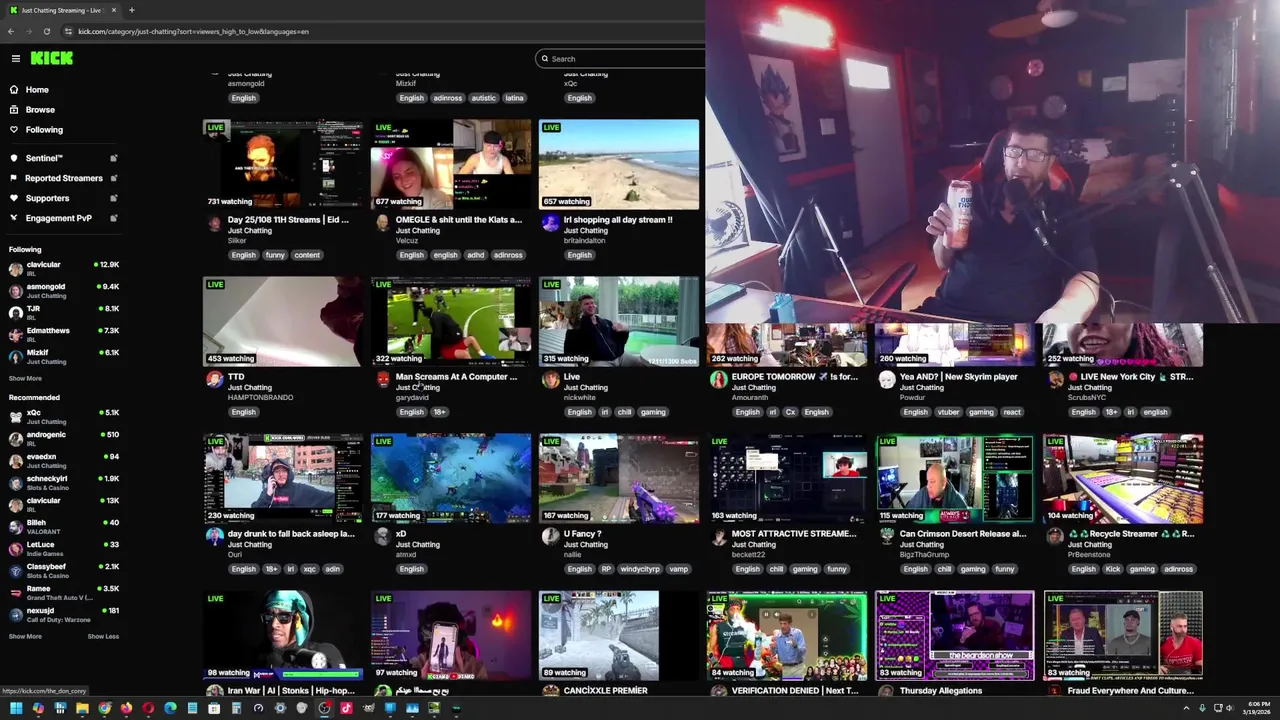The width and height of the screenshot is (1280, 720).
Task: Close the Just Chatting Streaming tab
Action: (x=113, y=10)
